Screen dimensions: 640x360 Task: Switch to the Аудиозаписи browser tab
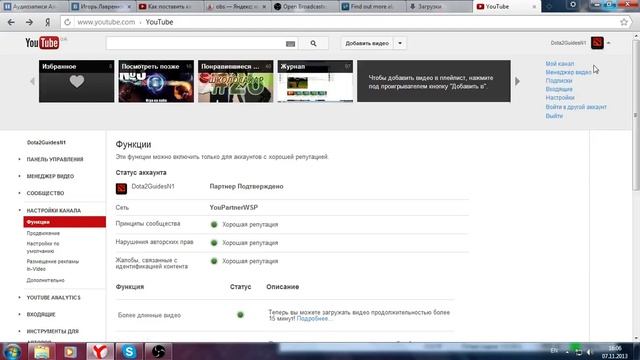tap(34, 7)
